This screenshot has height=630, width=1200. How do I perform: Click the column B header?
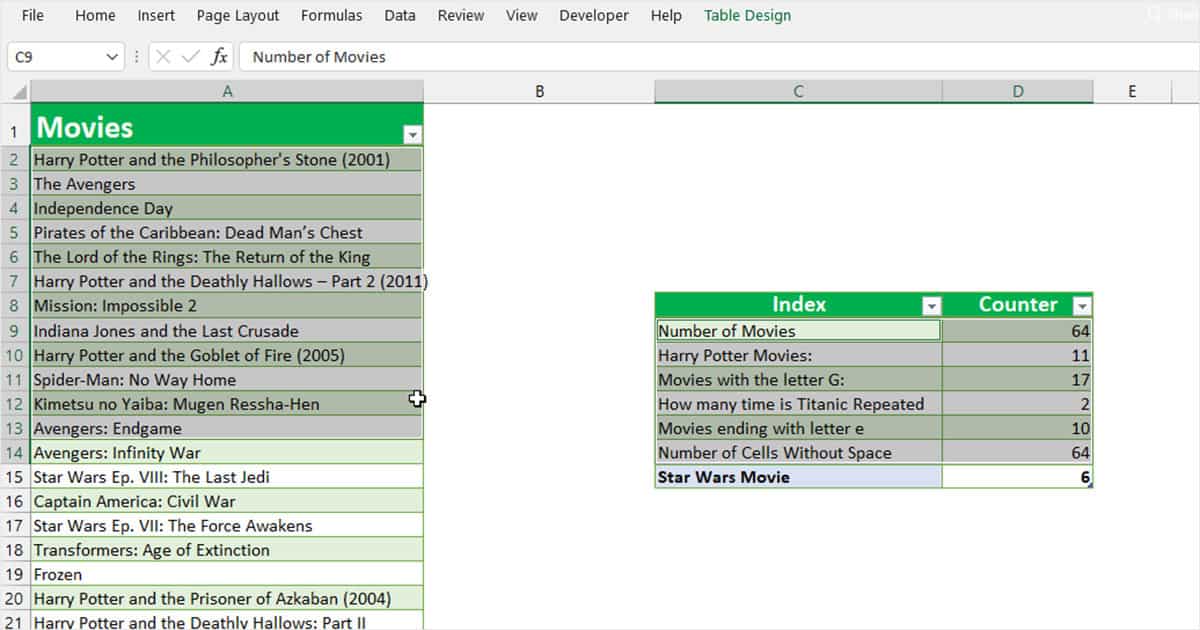(539, 90)
